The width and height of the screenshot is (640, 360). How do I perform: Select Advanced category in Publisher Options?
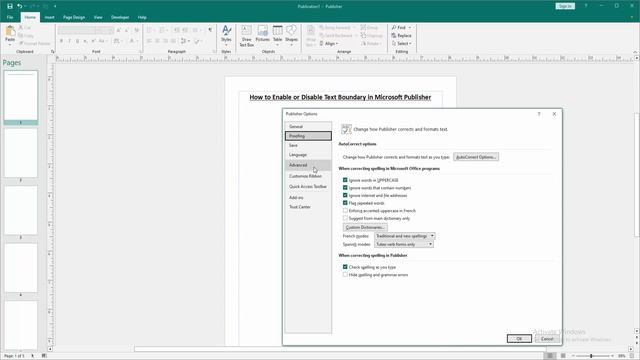click(x=308, y=165)
